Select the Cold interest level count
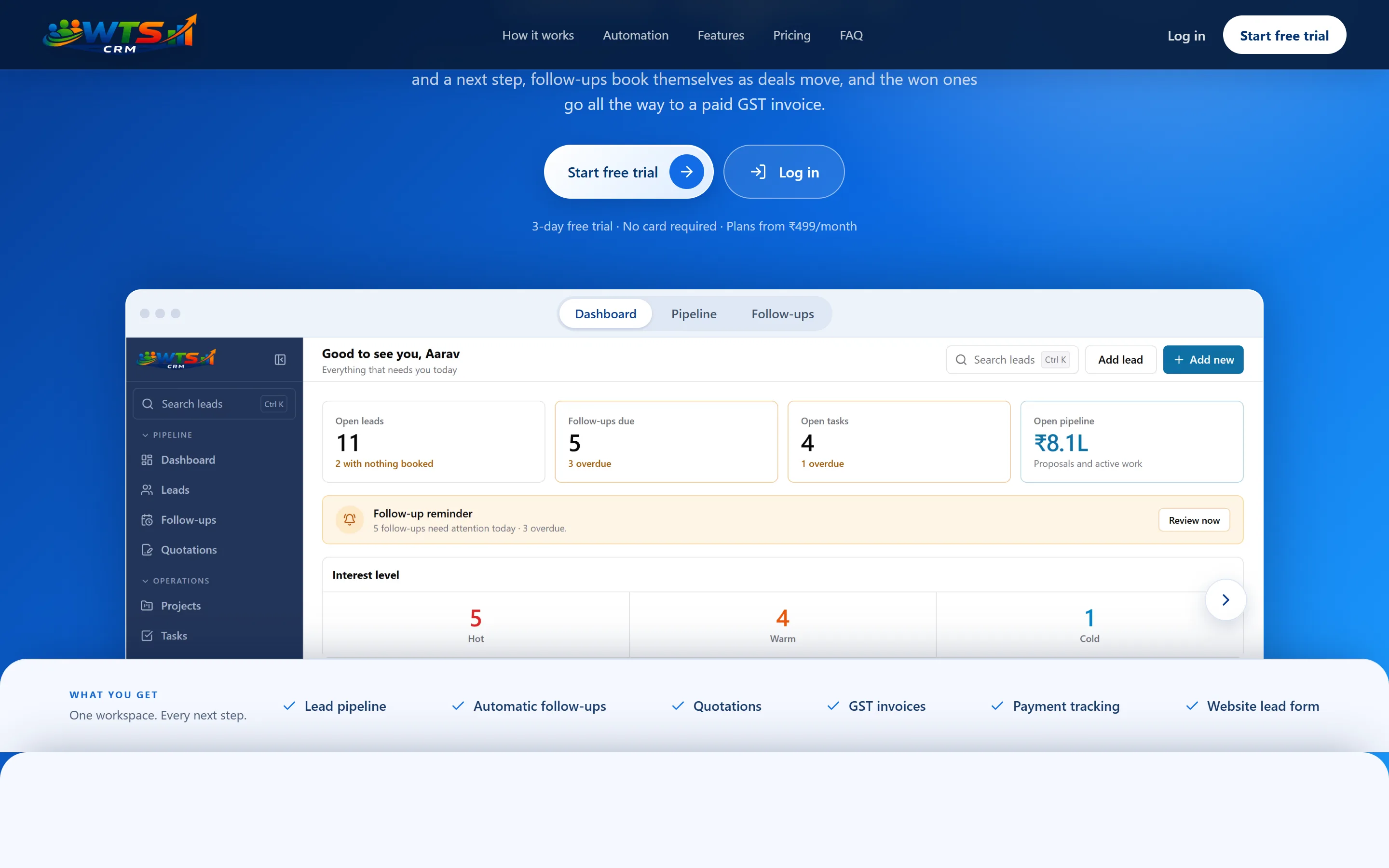The height and width of the screenshot is (868, 1389). [x=1089, y=624]
